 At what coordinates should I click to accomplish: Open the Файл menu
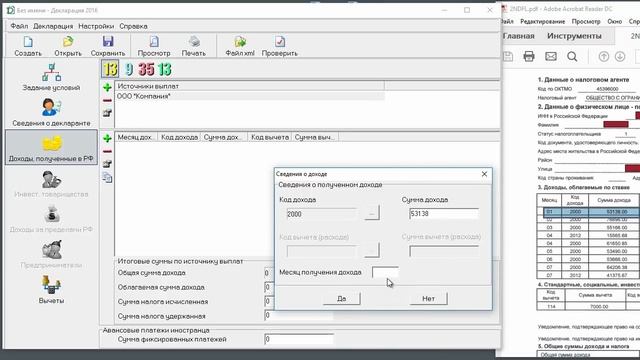[19, 26]
